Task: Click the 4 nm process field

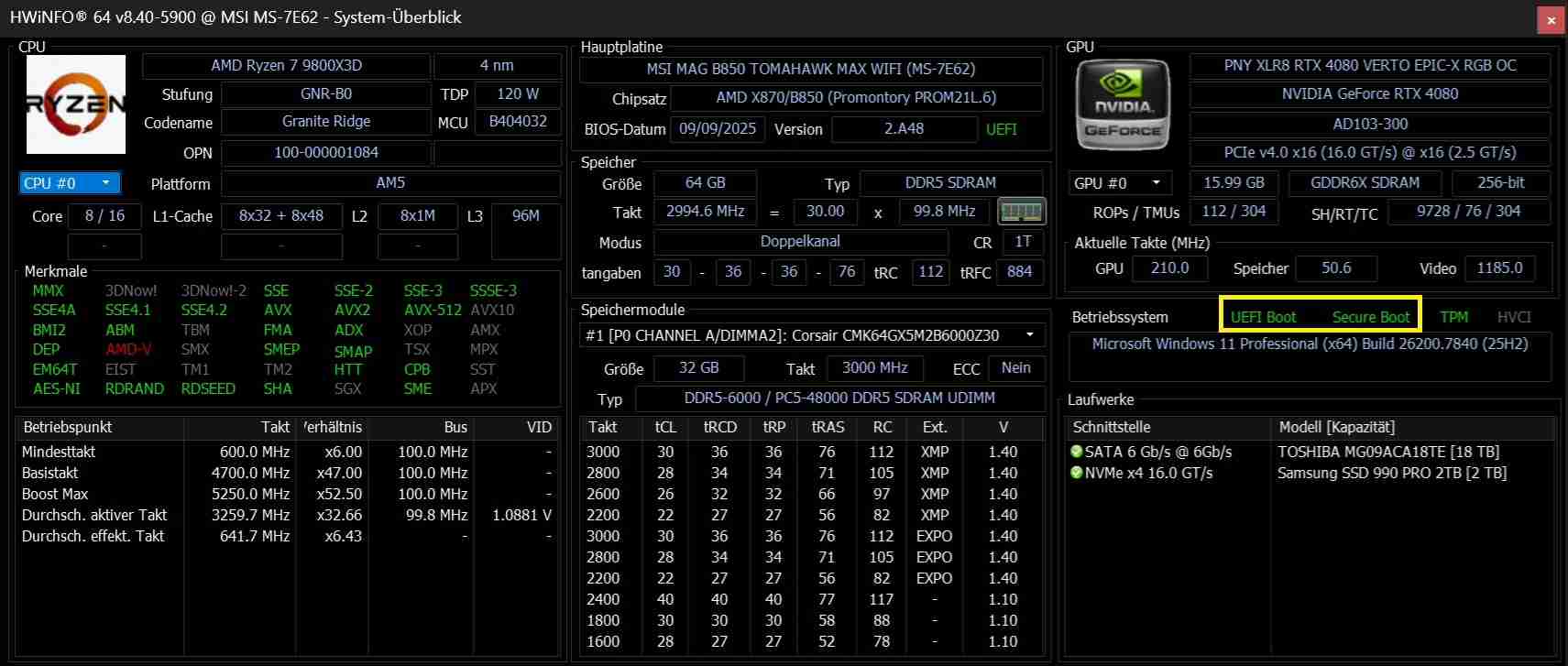Action: (497, 66)
